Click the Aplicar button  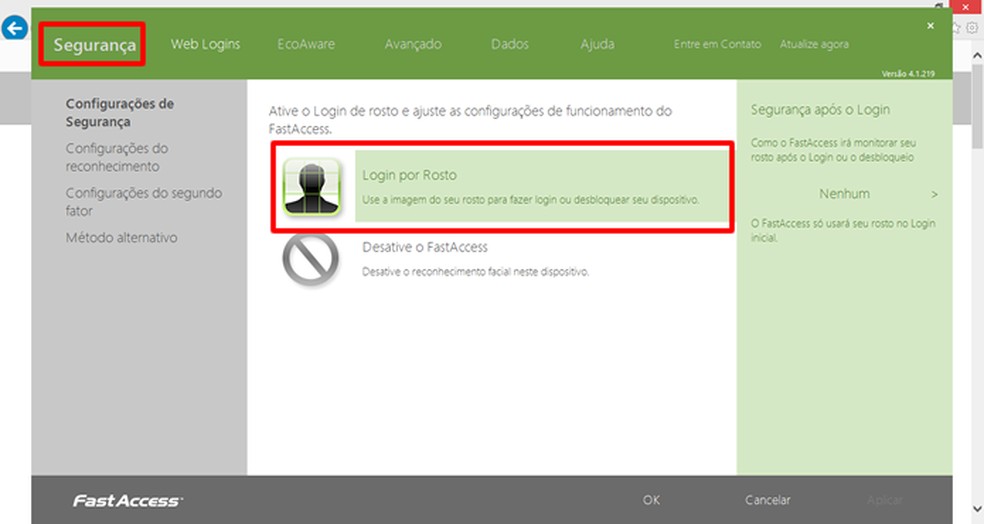[885, 500]
